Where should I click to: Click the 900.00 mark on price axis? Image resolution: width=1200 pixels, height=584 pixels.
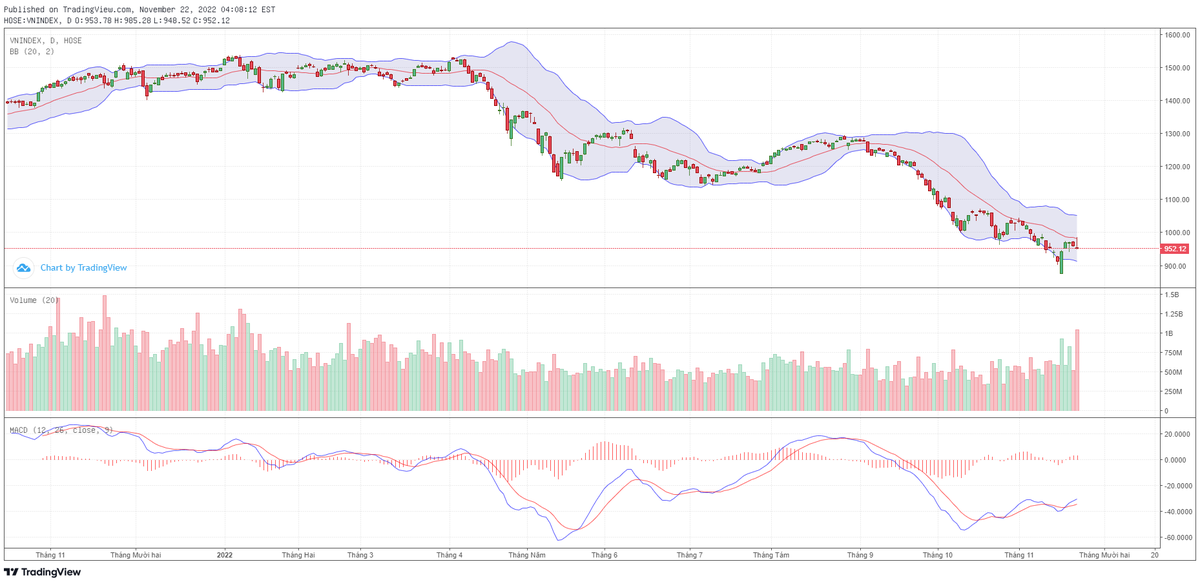[x=1173, y=266]
